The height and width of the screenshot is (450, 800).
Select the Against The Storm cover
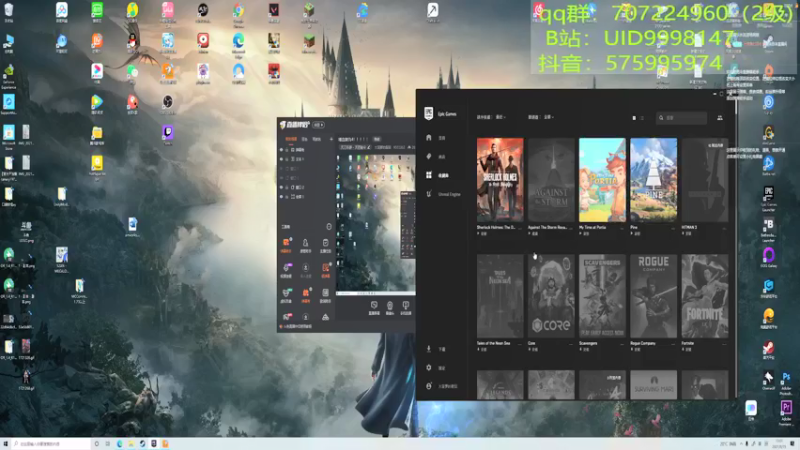(551, 180)
